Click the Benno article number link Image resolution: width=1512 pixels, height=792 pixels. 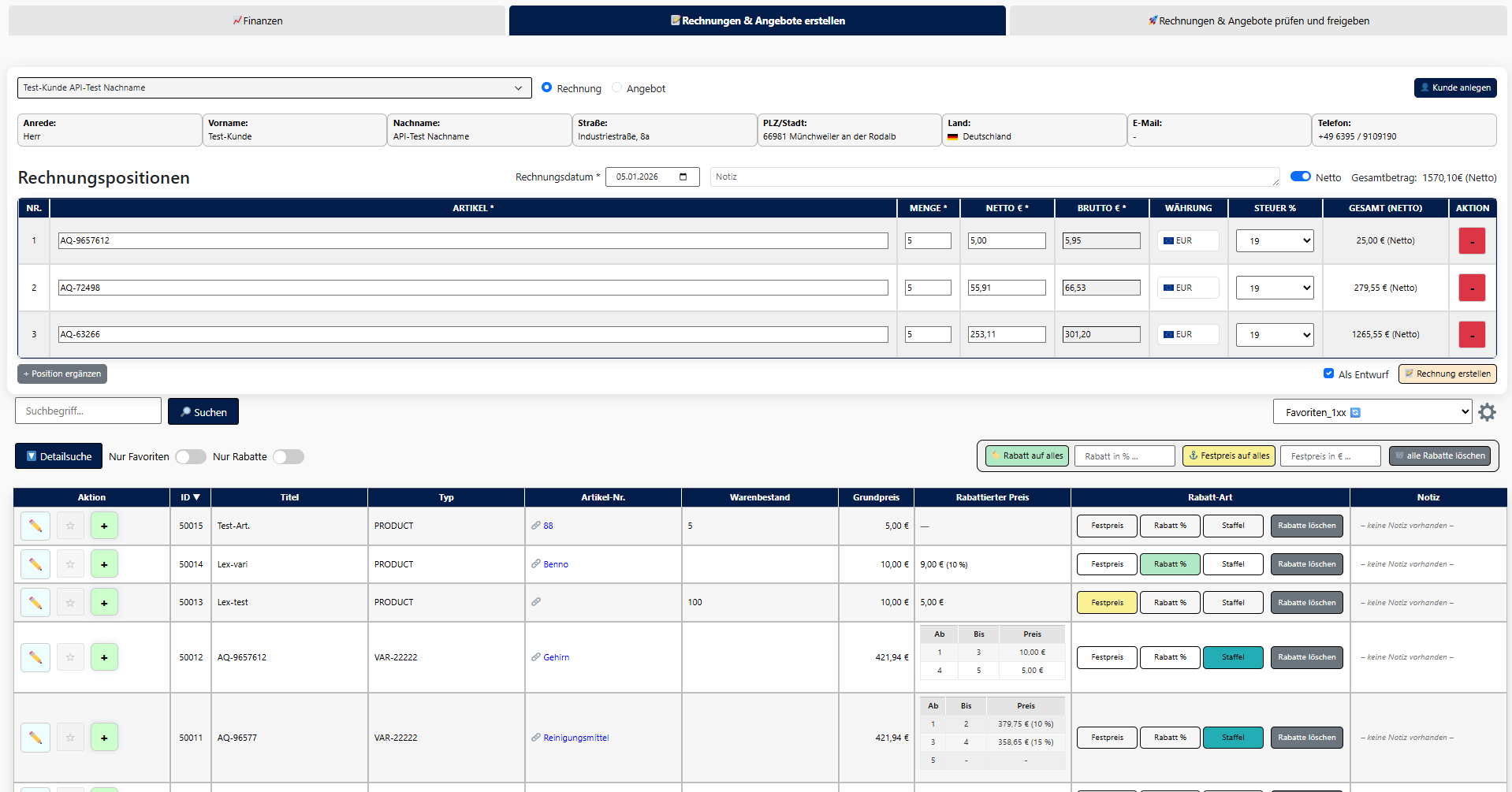pyautogui.click(x=555, y=564)
